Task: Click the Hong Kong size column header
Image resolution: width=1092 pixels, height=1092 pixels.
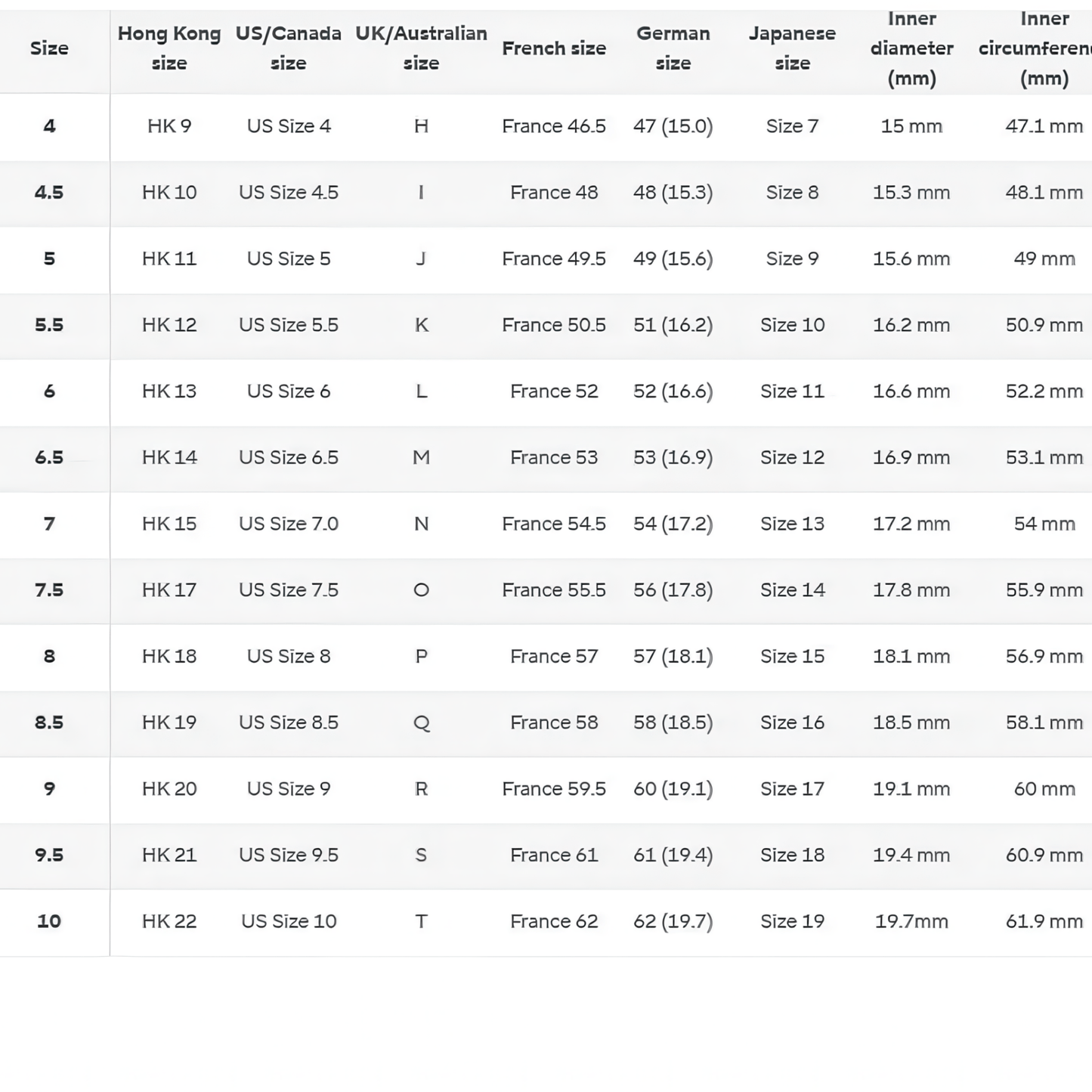Action: pos(169,48)
